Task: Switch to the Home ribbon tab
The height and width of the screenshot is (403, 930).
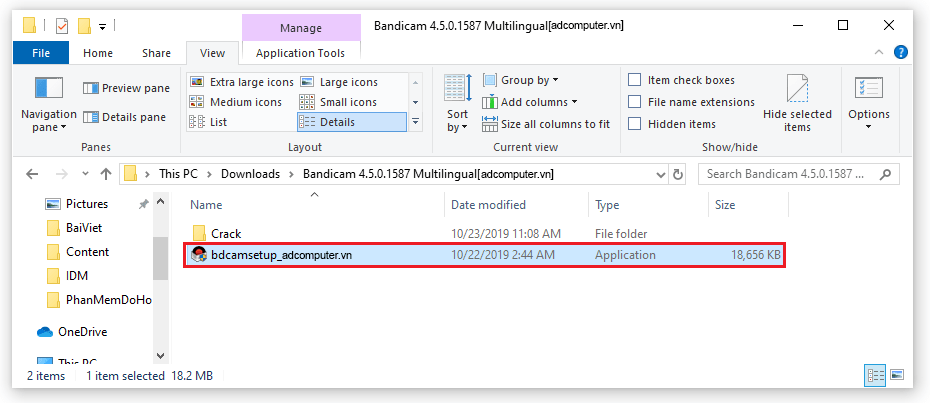Action: [x=98, y=53]
